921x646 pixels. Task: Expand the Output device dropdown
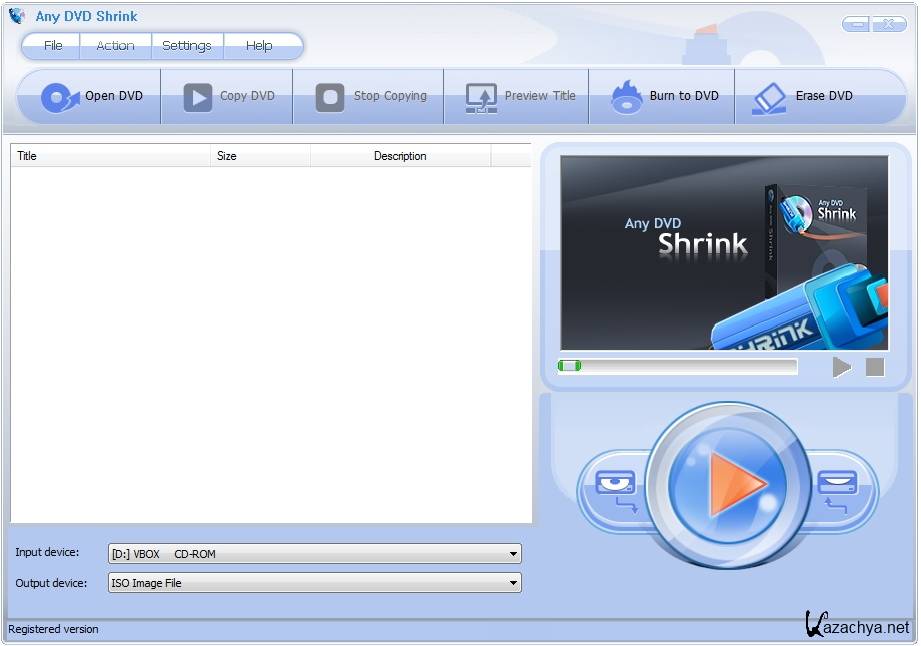[x=513, y=583]
